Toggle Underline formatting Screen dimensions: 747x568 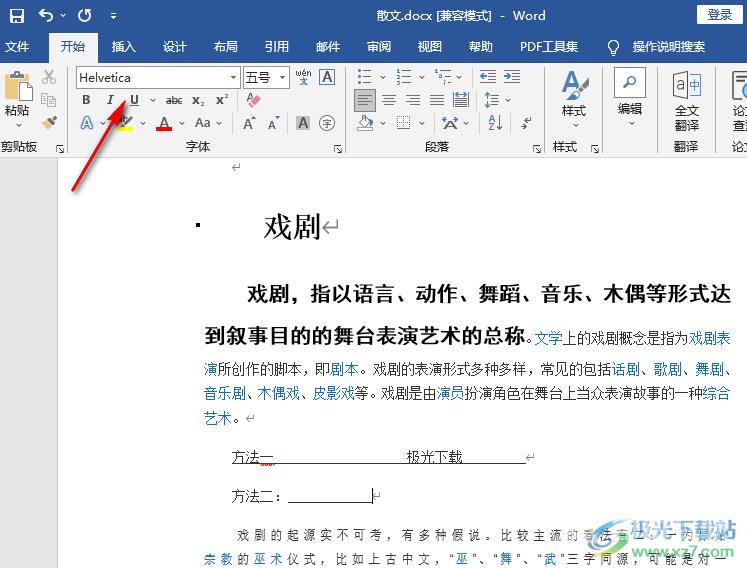134,100
